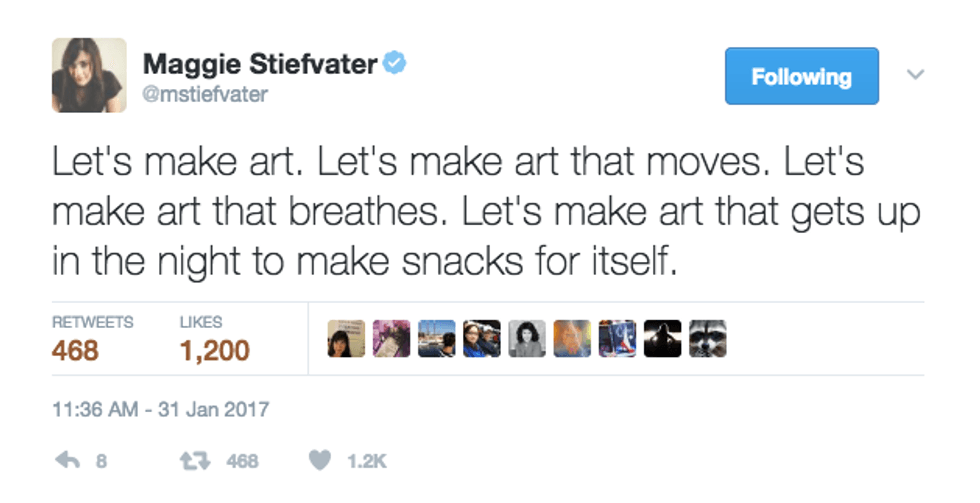View the 468 retweets list
This screenshot has height=503, width=980.
pos(75,351)
